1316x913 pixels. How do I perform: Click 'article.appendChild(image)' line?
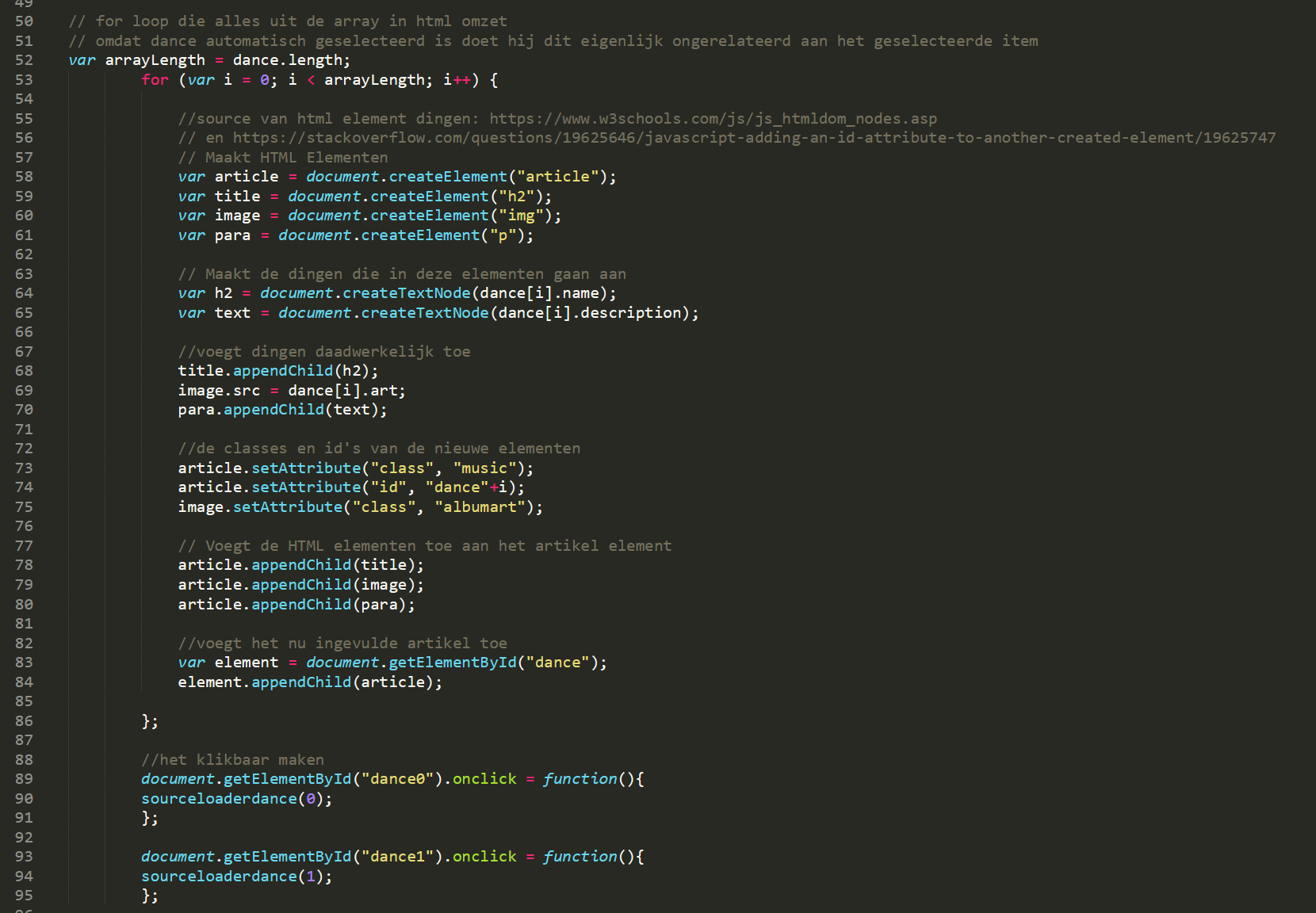point(301,585)
